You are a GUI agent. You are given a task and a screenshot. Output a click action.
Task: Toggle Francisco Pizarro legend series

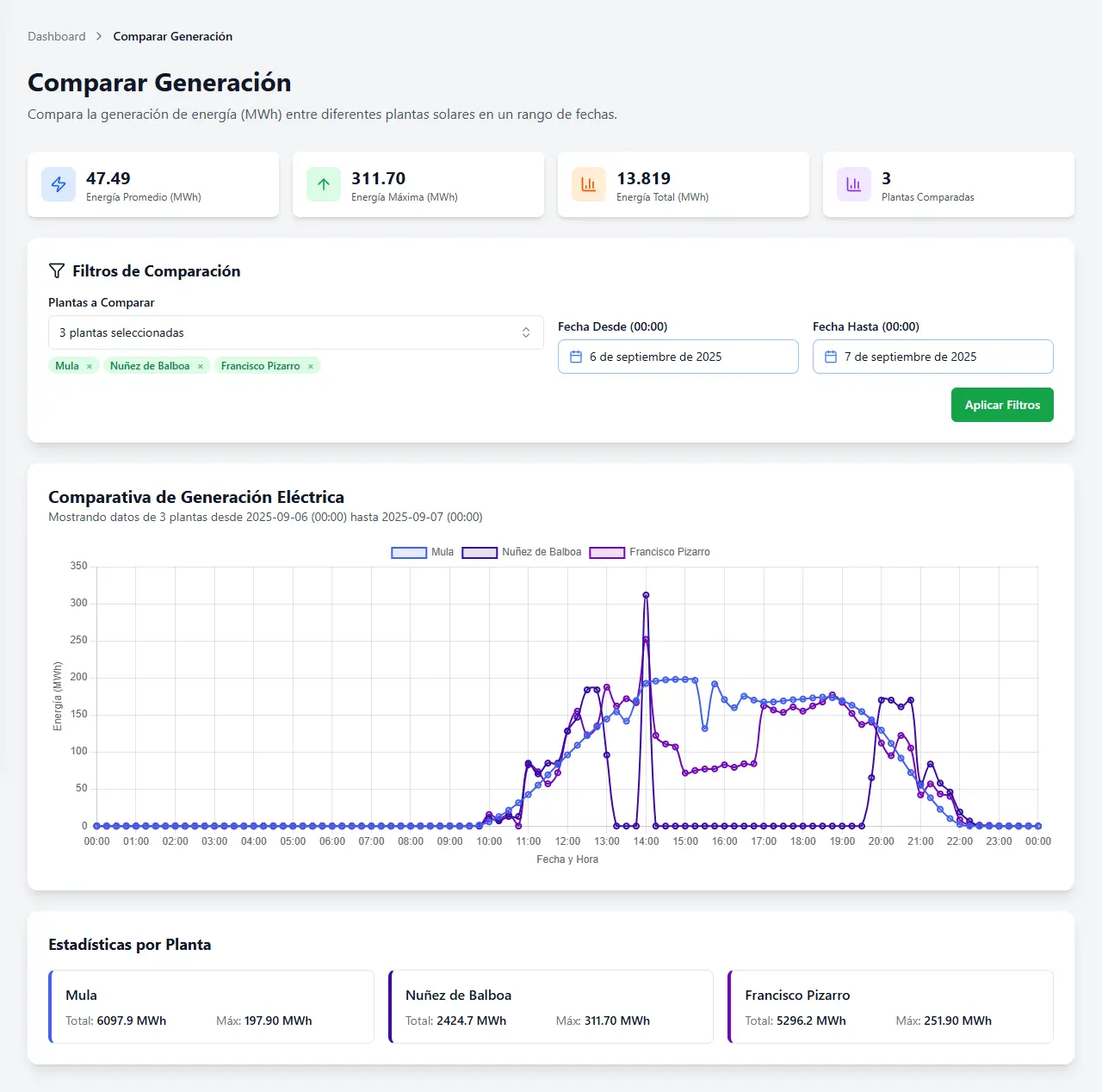point(649,552)
